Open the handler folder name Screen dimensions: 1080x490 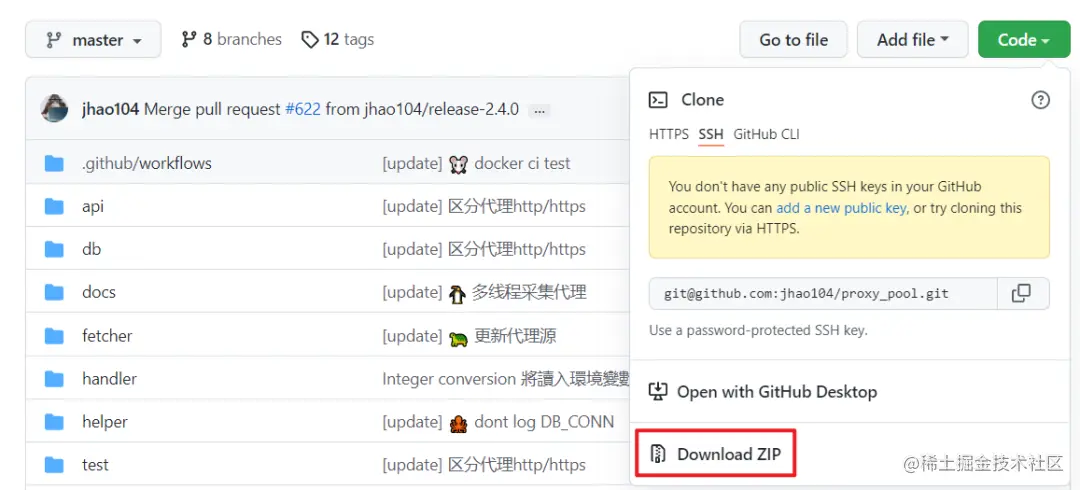(x=110, y=378)
